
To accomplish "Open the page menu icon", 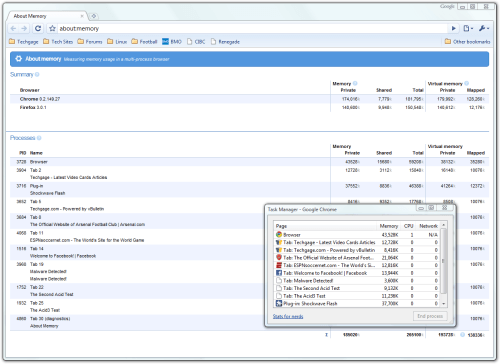I will coord(468,29).
